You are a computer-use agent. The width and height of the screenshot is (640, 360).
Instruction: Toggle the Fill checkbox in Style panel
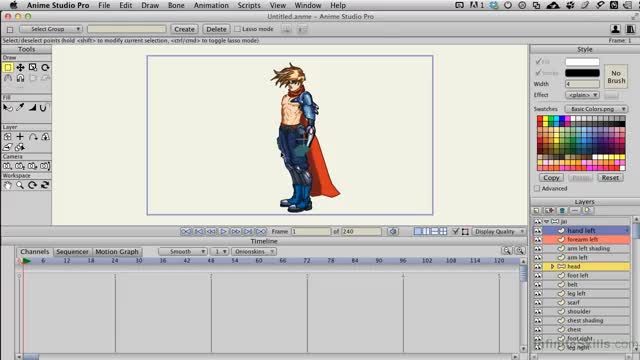538,62
